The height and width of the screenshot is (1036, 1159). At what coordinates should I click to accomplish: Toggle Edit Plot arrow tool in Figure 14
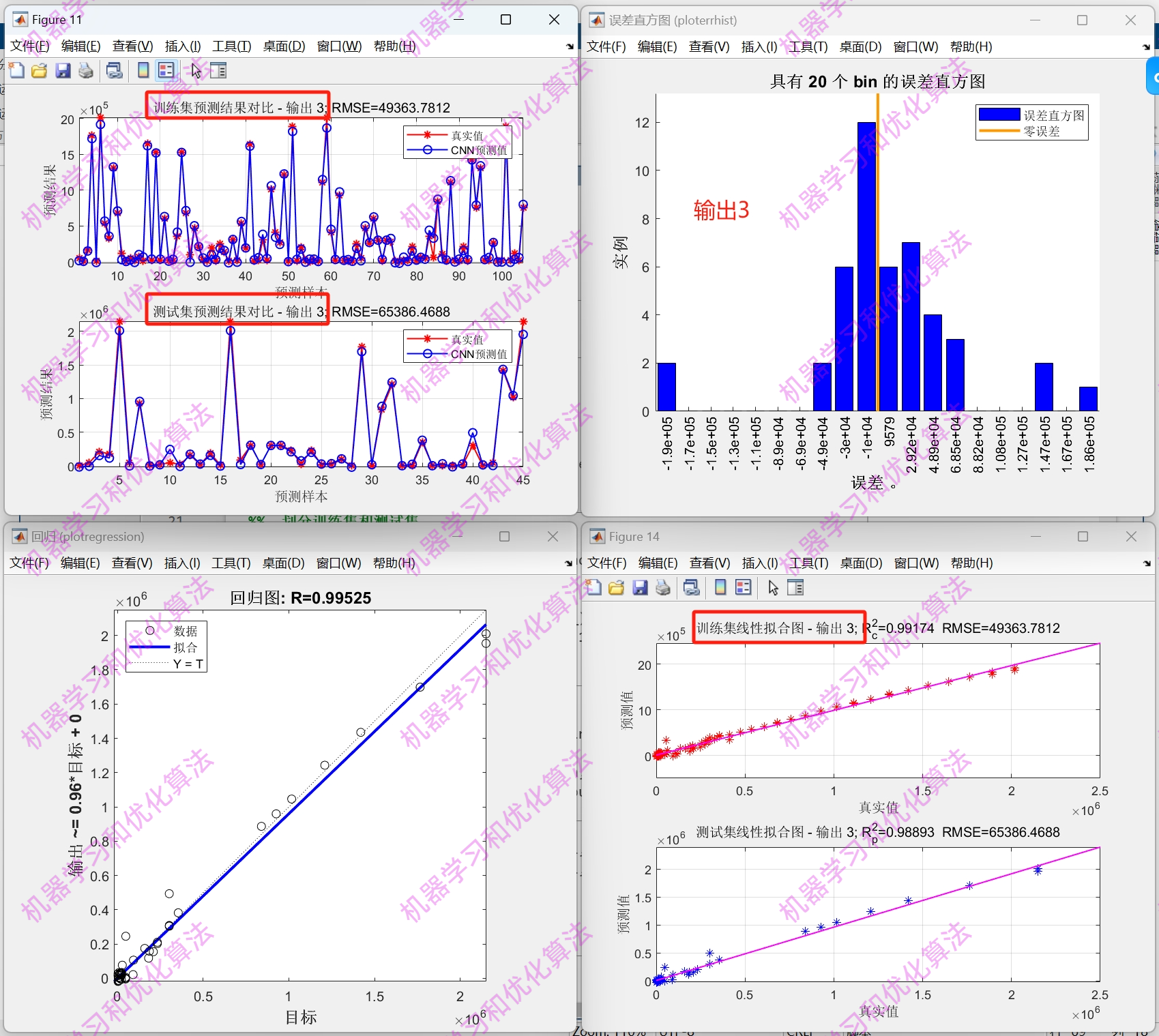pos(773,587)
